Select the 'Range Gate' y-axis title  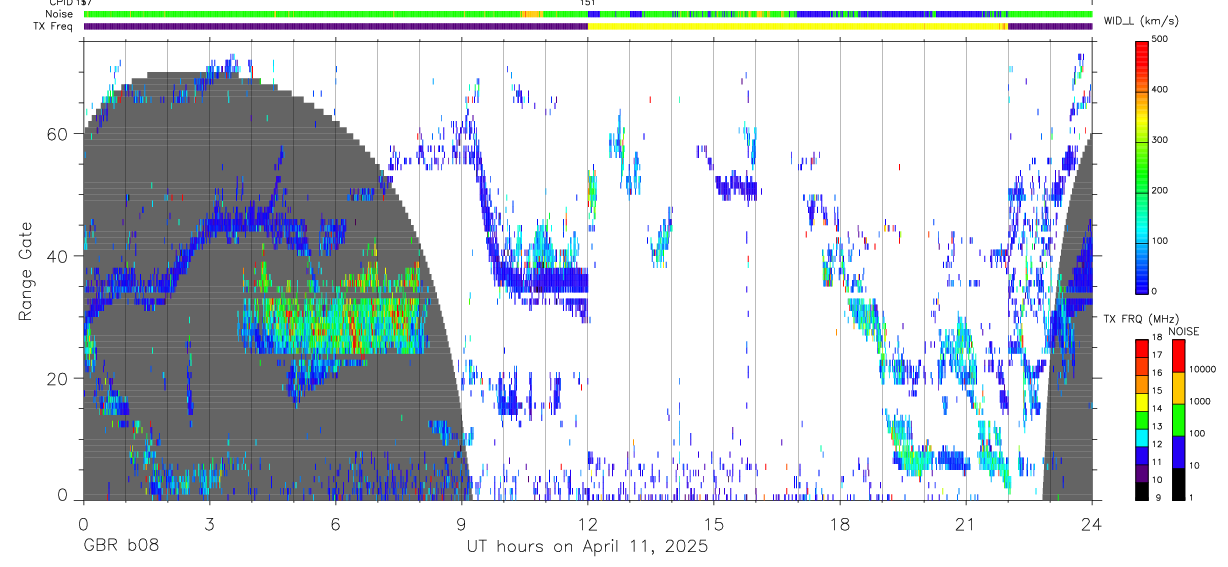pos(28,272)
